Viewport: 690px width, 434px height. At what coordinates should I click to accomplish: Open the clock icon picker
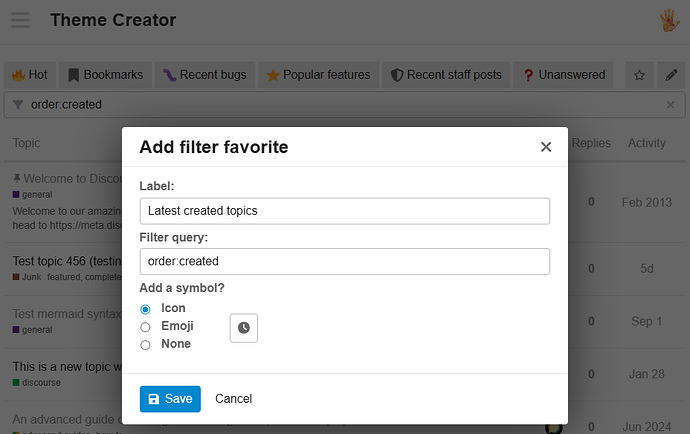(244, 328)
